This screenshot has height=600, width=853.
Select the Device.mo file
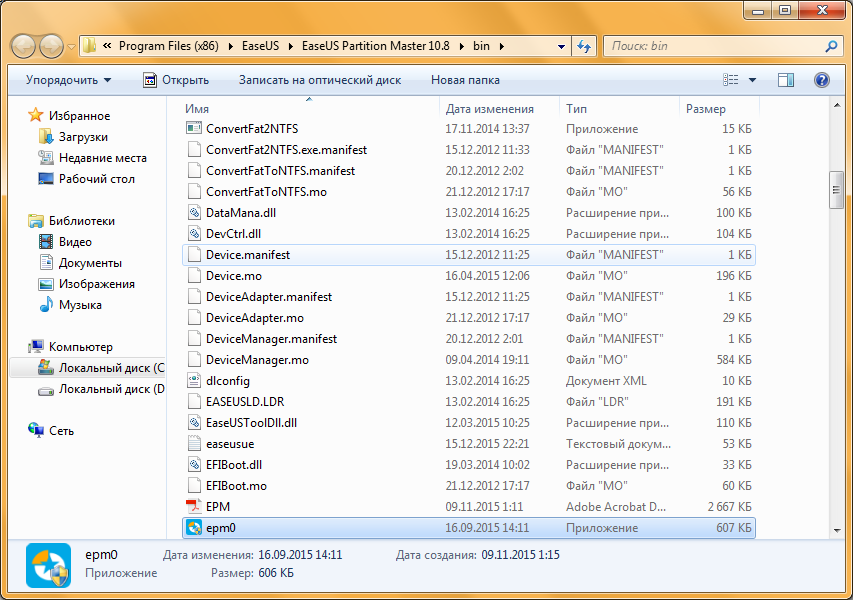click(469, 276)
